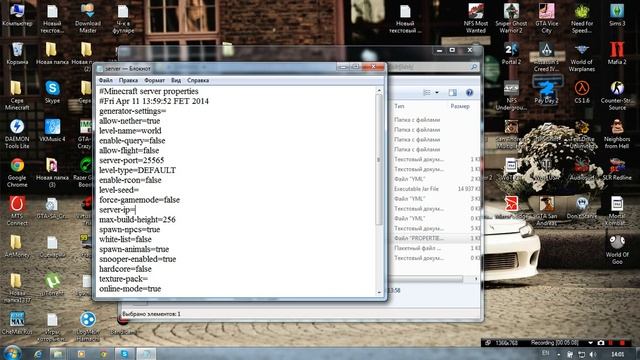Sort by the Тип column header
640x360 pixels.
coord(399,106)
